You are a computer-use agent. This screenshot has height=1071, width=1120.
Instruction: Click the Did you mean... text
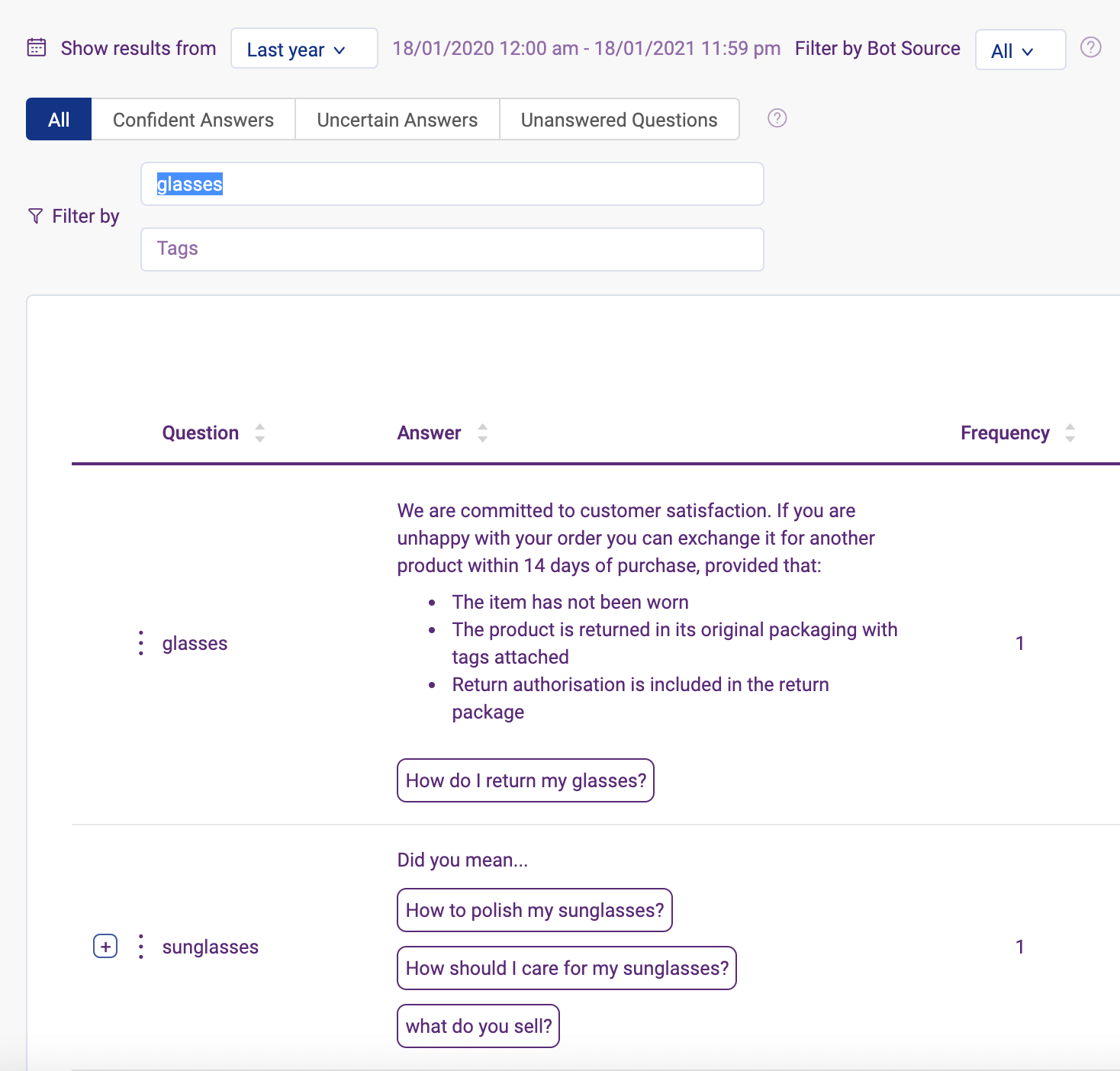click(462, 860)
